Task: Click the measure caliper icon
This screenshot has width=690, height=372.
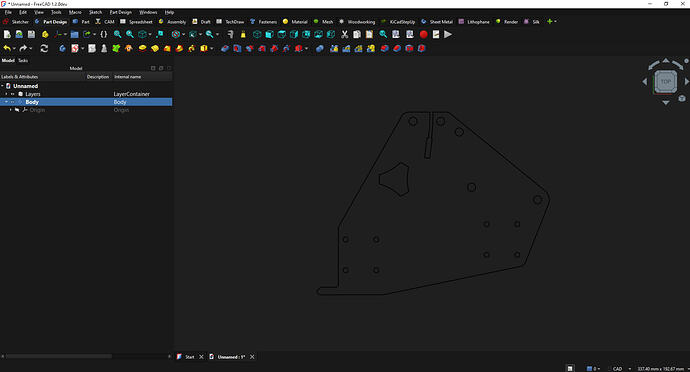Action: point(230,34)
